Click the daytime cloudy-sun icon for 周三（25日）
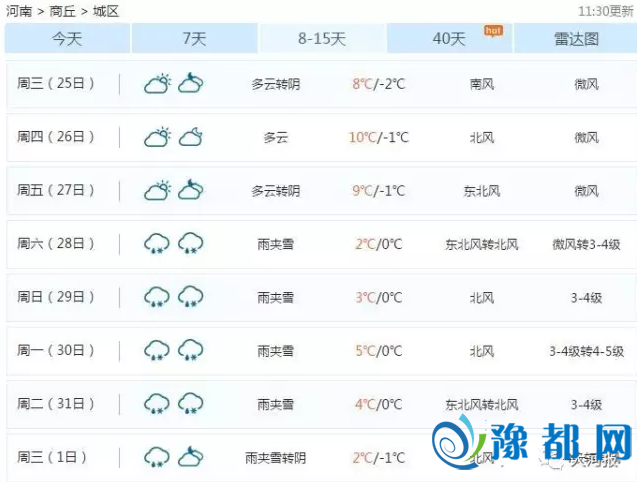Screen dimensions: 637x482 point(157,84)
